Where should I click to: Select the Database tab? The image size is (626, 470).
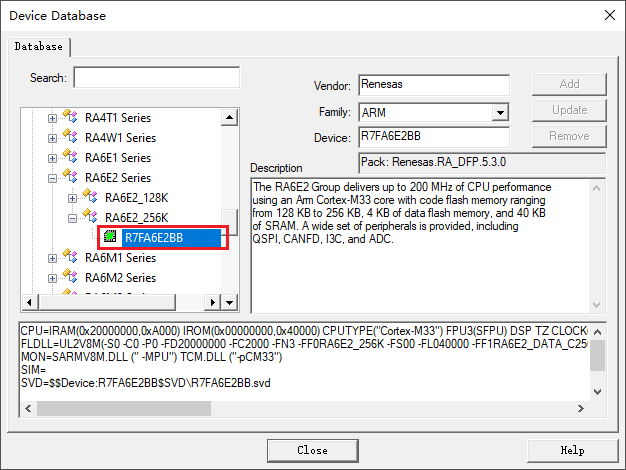(39, 47)
